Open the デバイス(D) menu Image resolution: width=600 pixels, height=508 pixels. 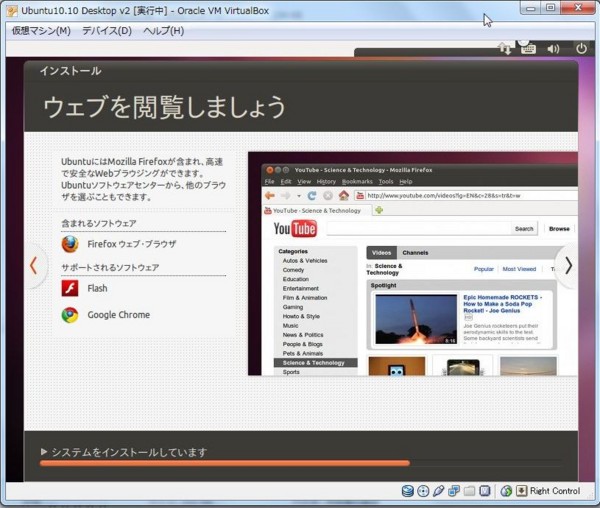pos(107,31)
